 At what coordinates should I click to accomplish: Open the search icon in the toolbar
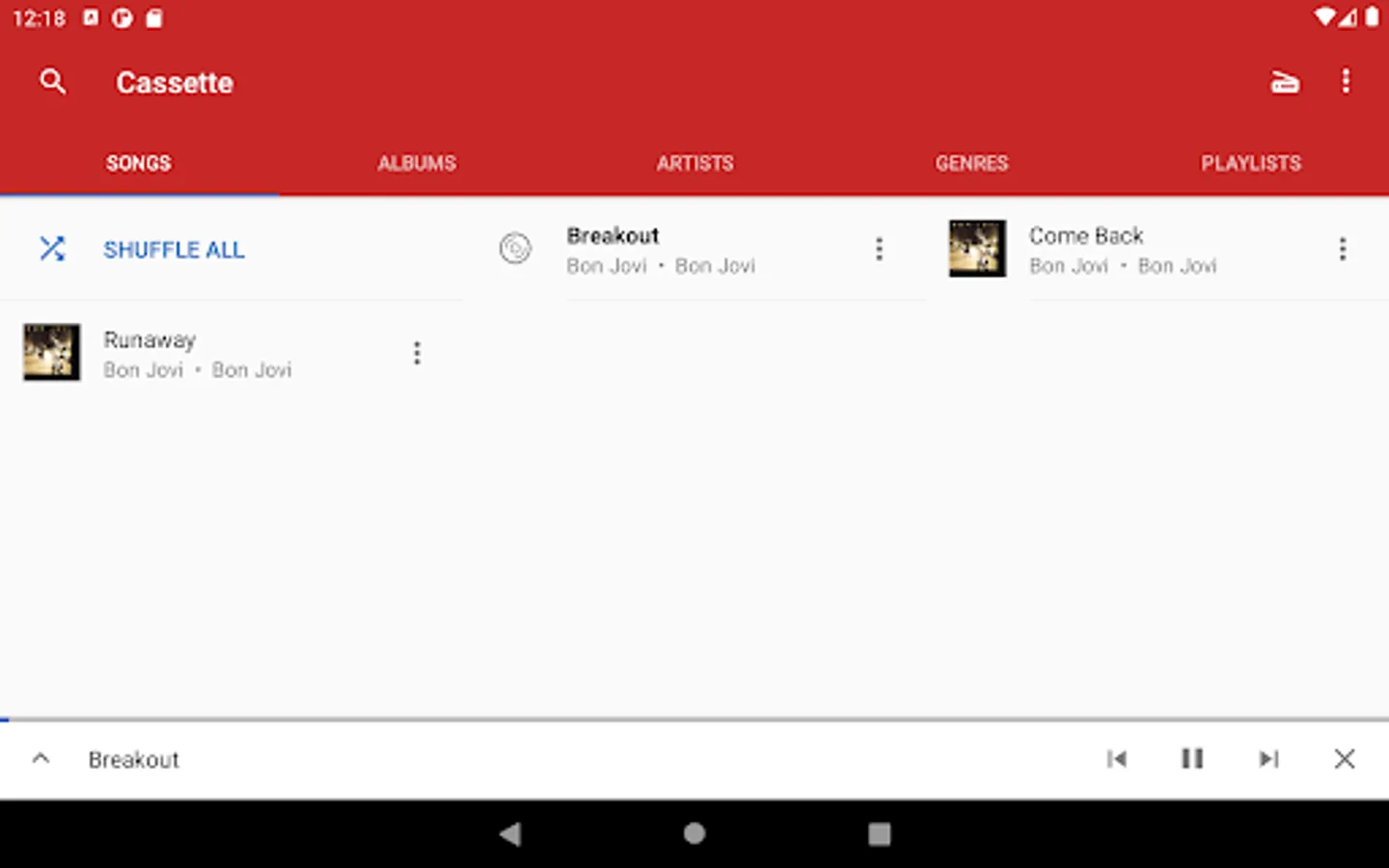(52, 82)
